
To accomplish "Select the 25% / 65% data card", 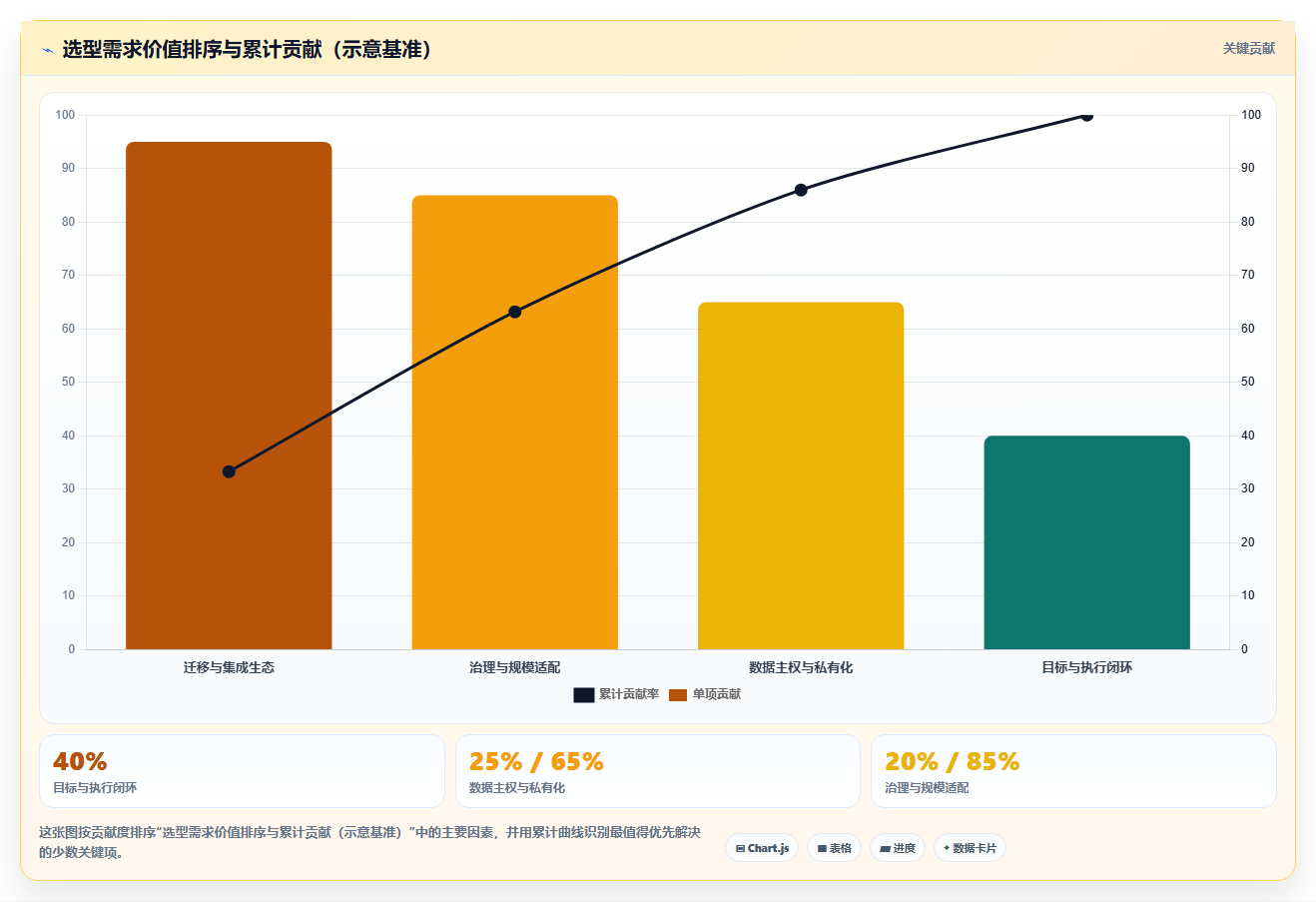I will [x=658, y=771].
